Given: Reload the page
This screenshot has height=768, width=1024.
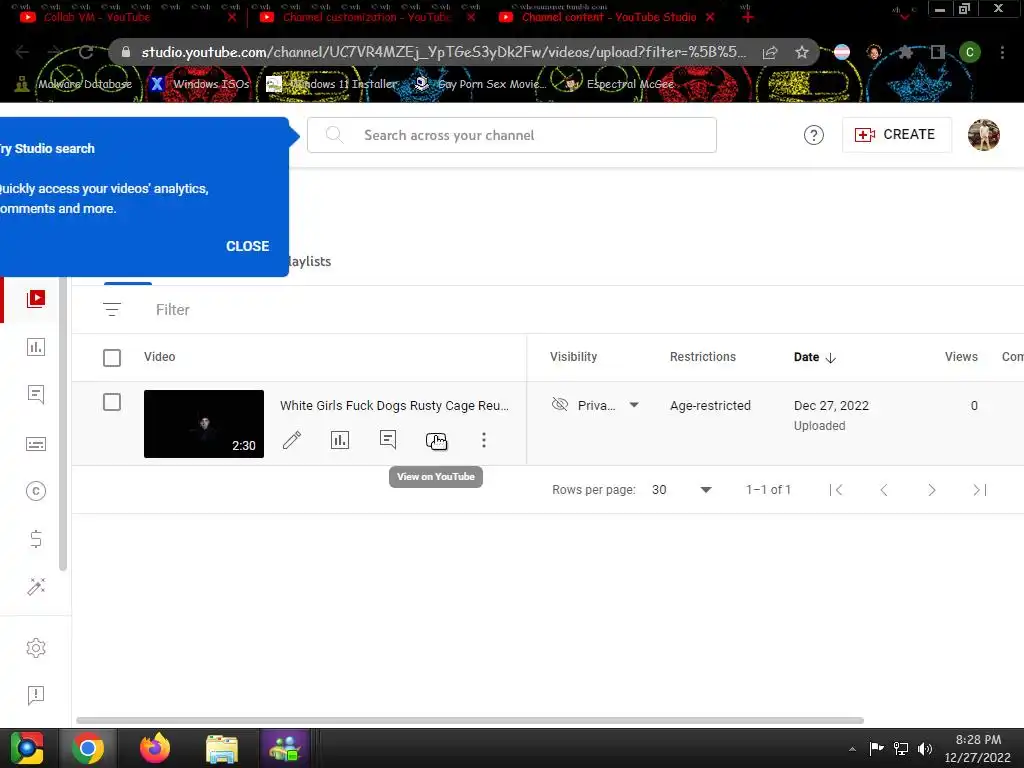Looking at the screenshot, I should [x=86, y=52].
